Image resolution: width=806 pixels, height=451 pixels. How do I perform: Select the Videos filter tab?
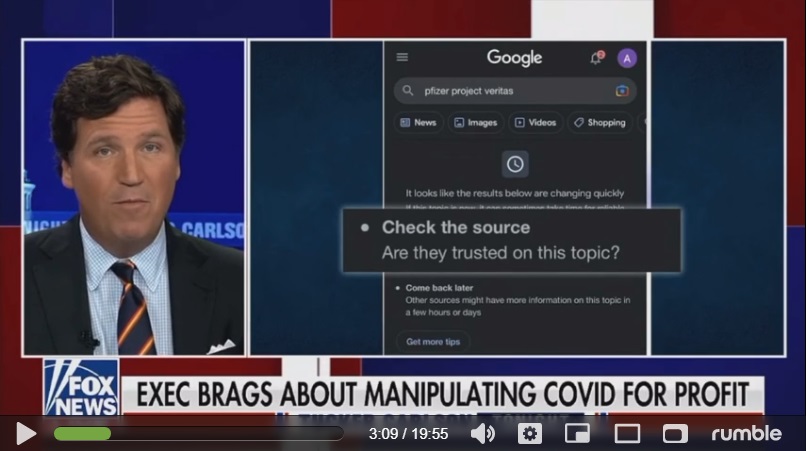(x=536, y=122)
